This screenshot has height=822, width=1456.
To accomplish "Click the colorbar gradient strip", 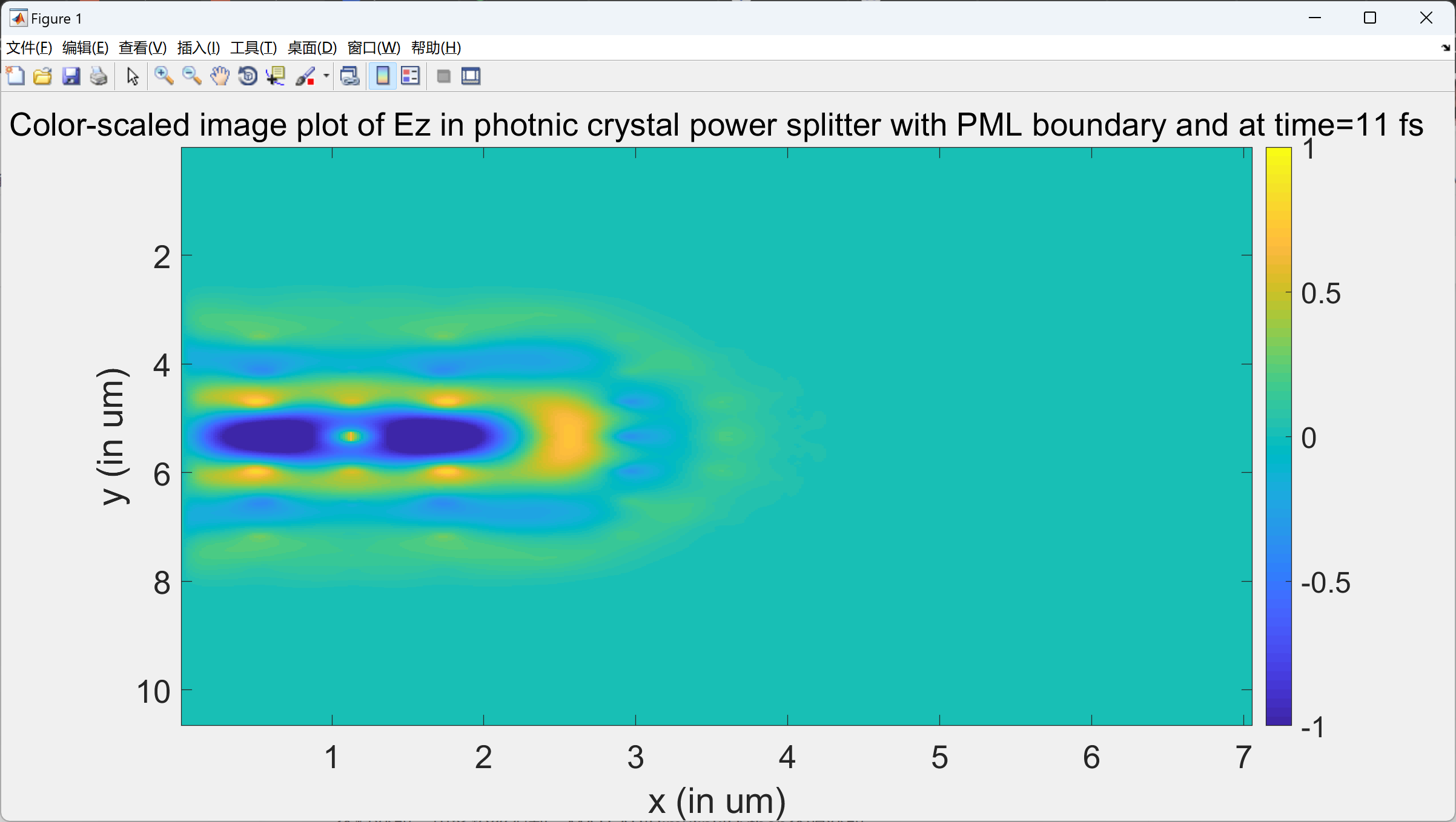I will pyautogui.click(x=1279, y=436).
